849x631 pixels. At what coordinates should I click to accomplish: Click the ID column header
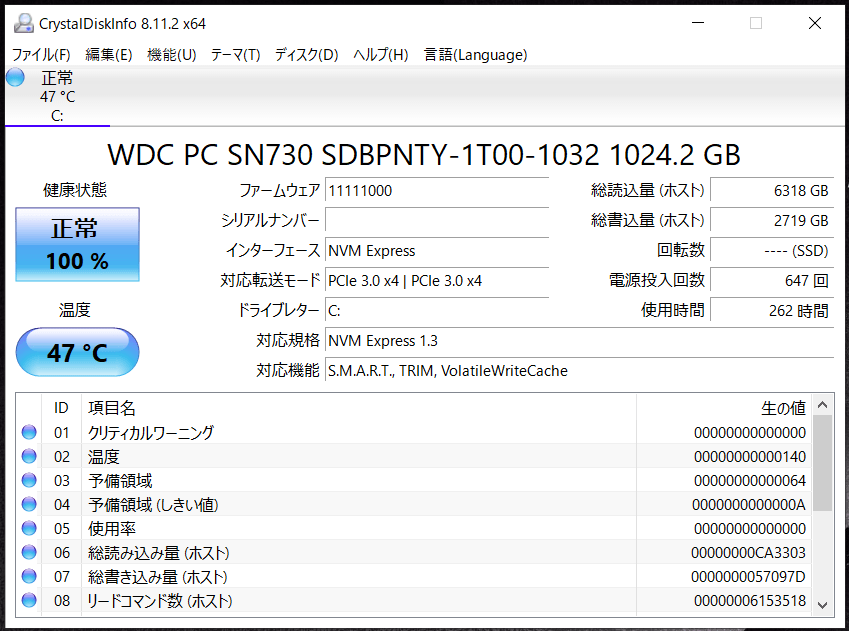[x=61, y=408]
